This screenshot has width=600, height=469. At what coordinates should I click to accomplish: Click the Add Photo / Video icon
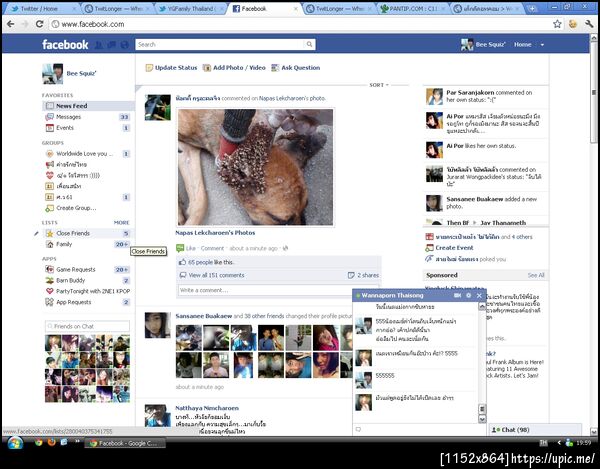[207, 68]
